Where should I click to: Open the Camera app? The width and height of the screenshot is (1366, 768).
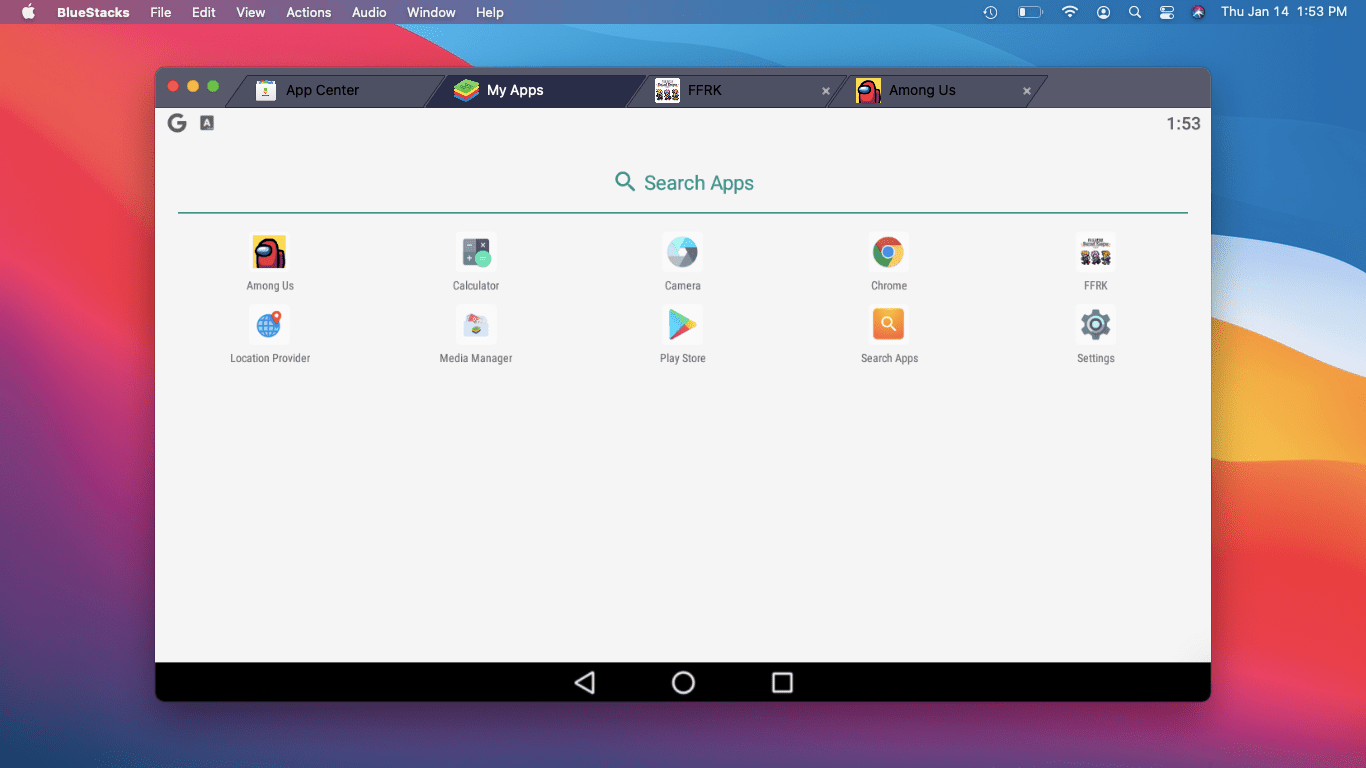click(682, 252)
